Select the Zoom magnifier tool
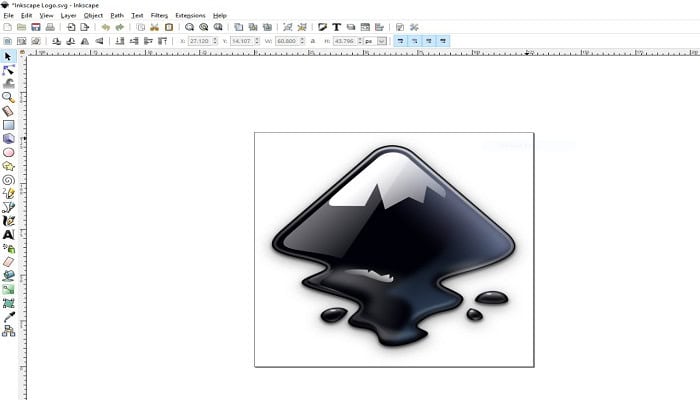The width and height of the screenshot is (700, 400). pyautogui.click(x=8, y=97)
